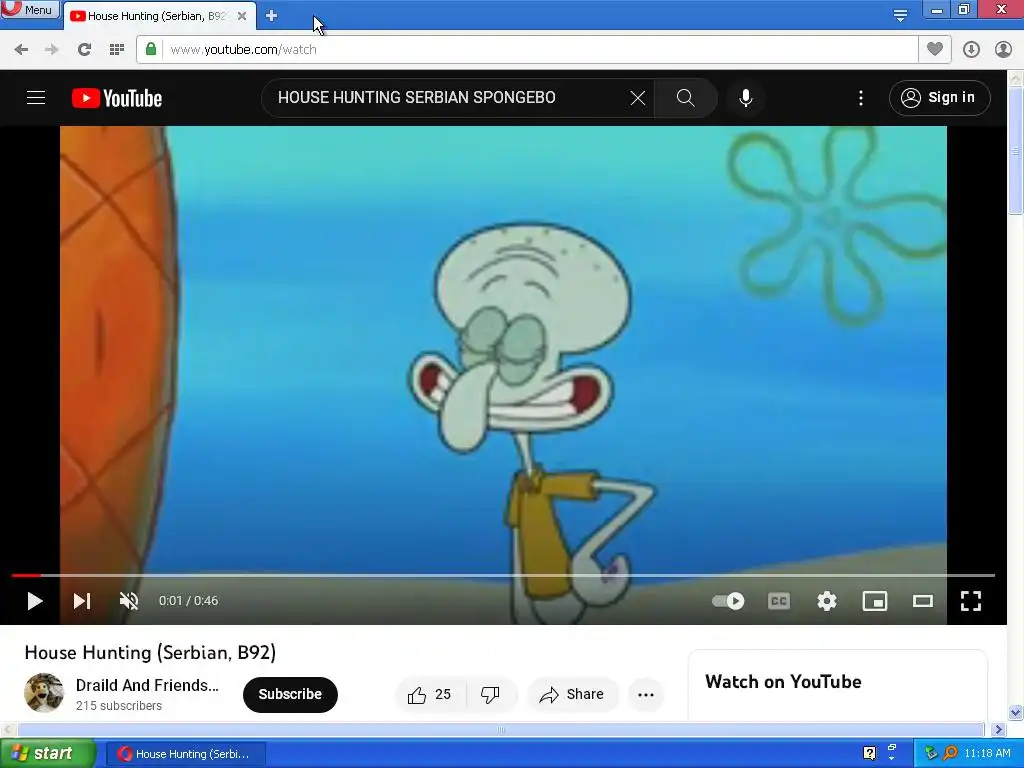Viewport: 1024px width, 768px height.
Task: Click the Watch on YouTube heading
Action: coord(783,682)
